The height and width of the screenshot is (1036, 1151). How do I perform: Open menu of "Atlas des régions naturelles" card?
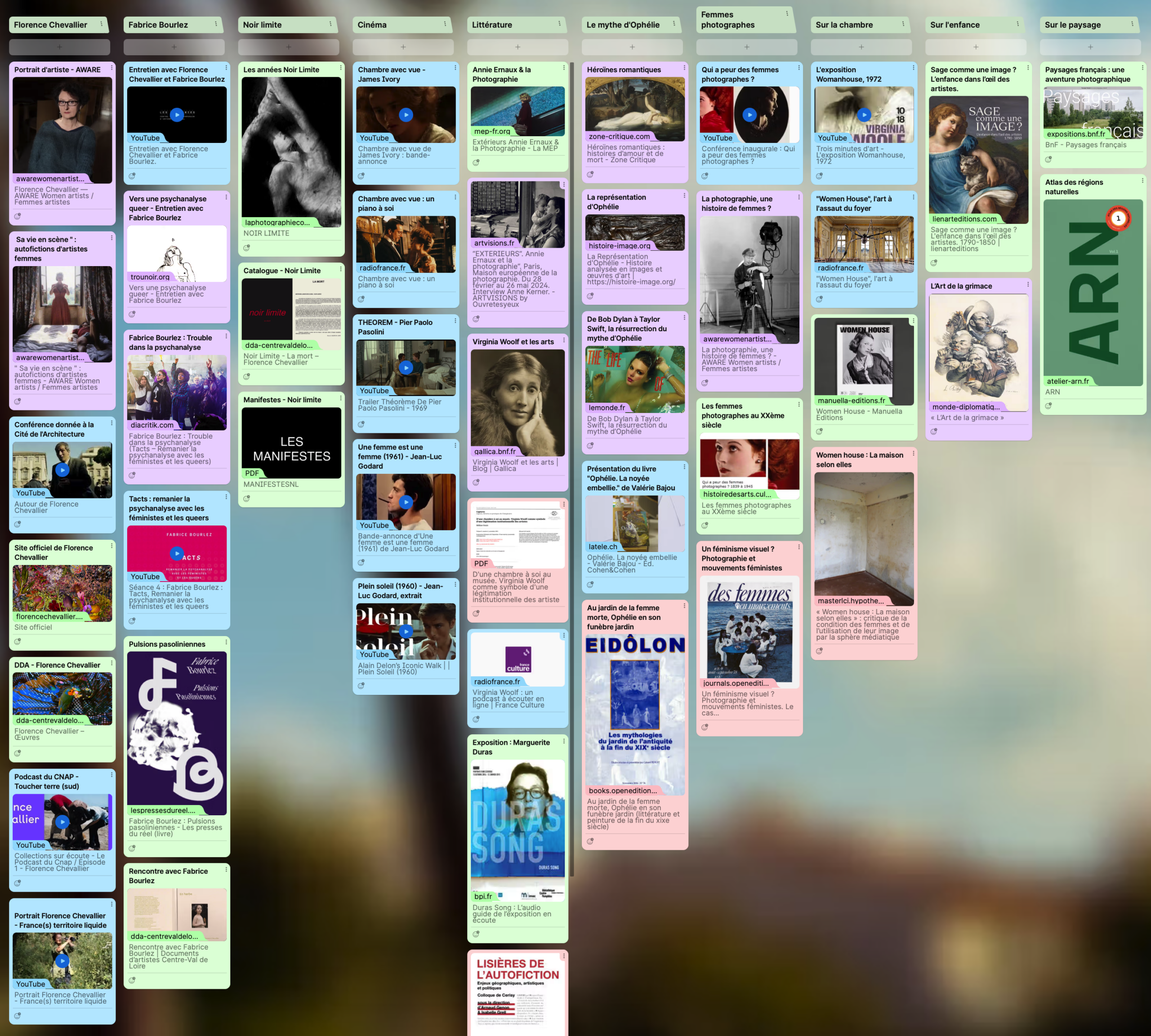tap(1142, 180)
